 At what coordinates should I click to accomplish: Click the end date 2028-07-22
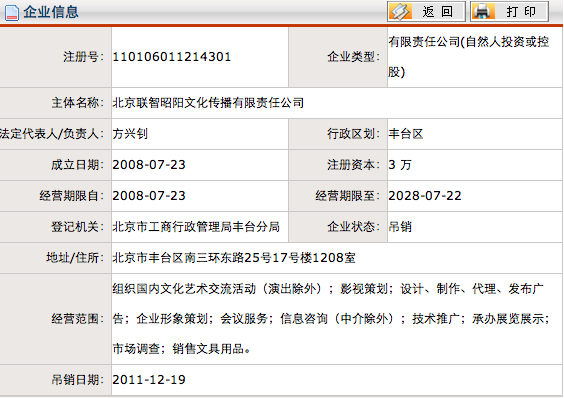tap(425, 196)
